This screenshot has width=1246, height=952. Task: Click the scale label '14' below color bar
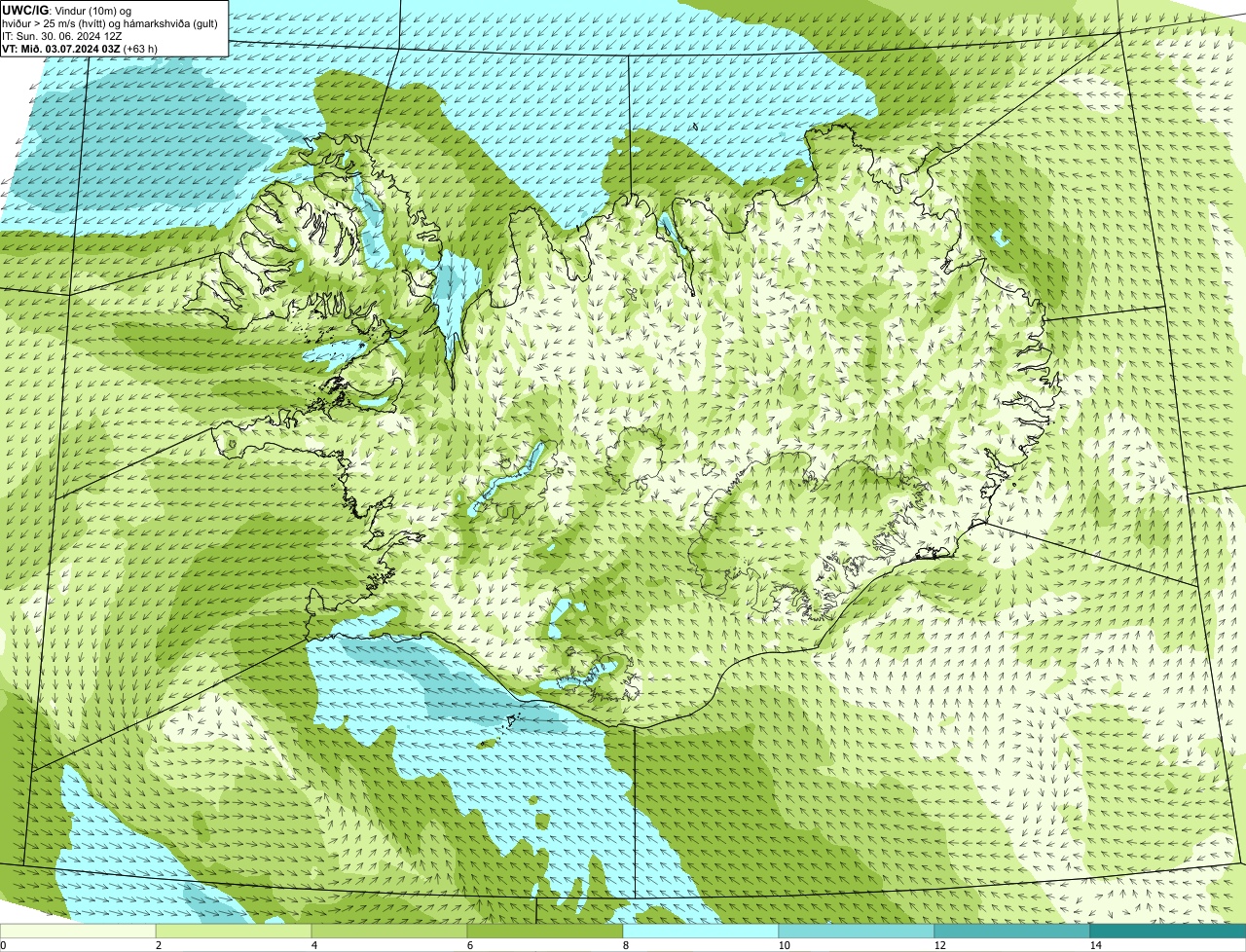pos(1095,945)
